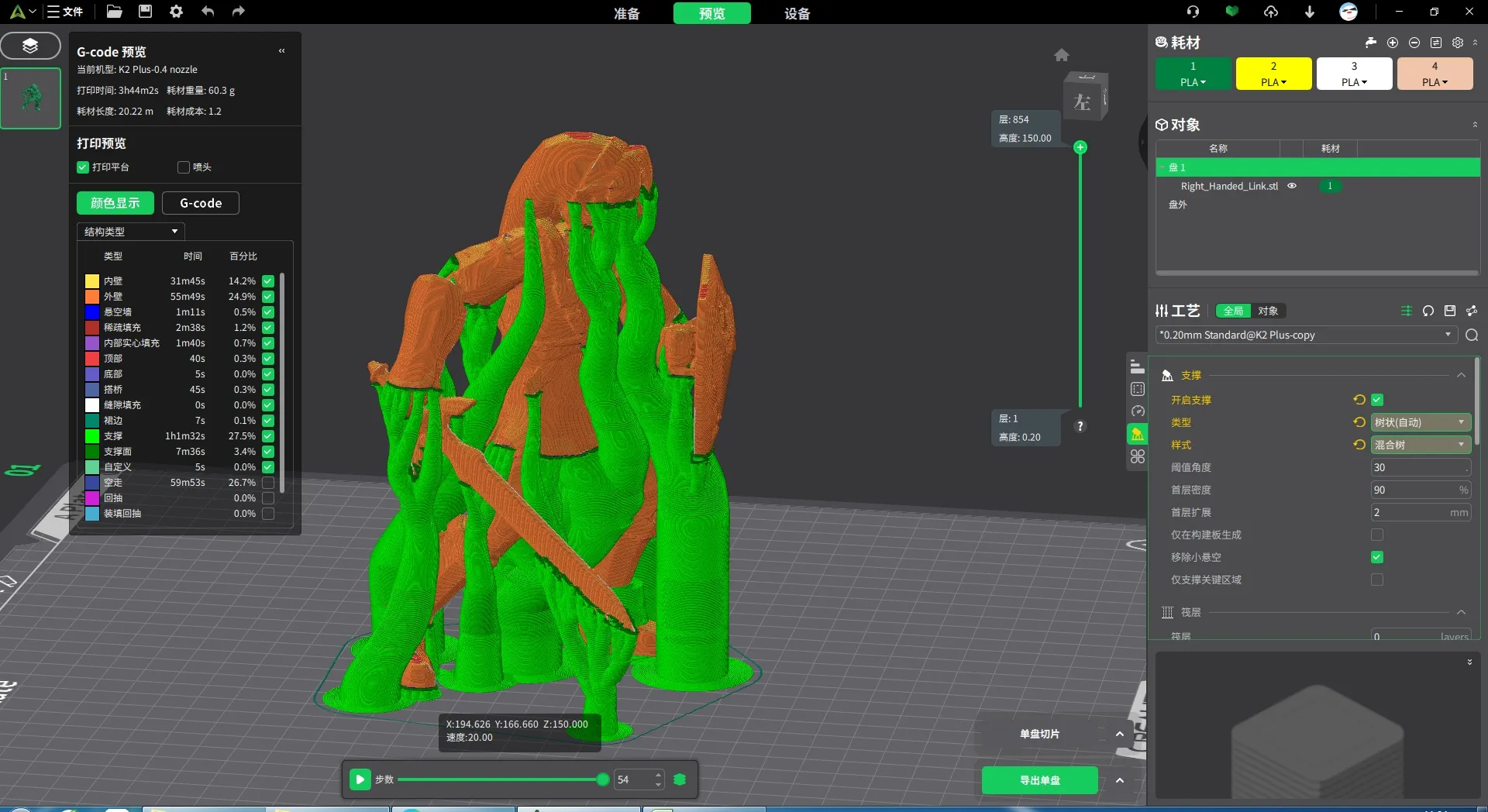1488x812 pixels.
Task: Toggle the 打印平台 checkbox
Action: [83, 167]
